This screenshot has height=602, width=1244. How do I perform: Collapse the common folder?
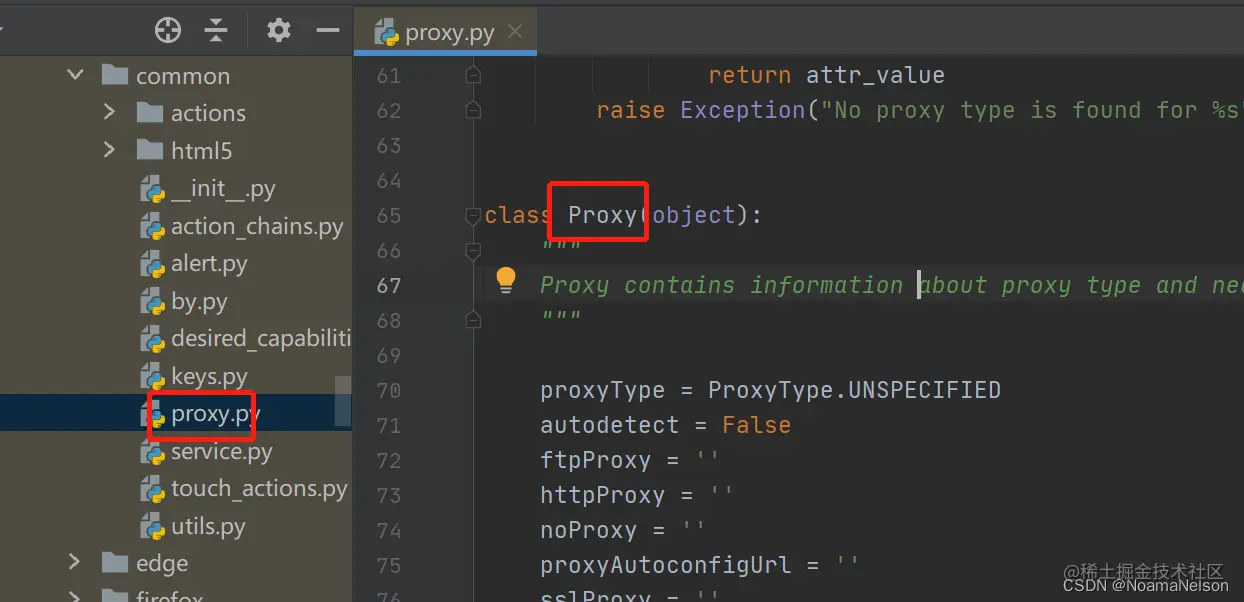[76, 75]
